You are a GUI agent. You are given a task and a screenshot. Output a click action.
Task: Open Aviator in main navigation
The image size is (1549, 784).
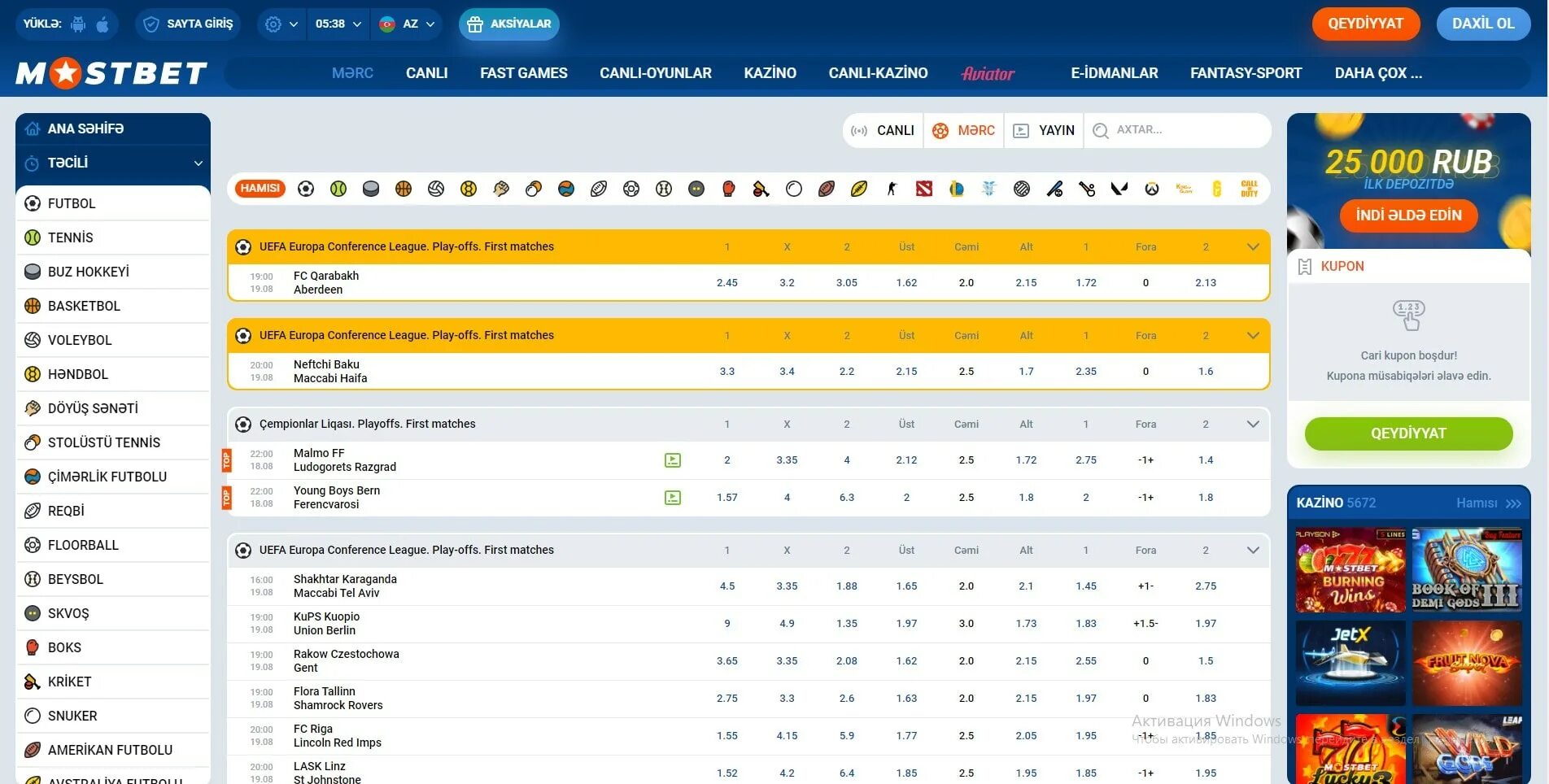[x=988, y=73]
